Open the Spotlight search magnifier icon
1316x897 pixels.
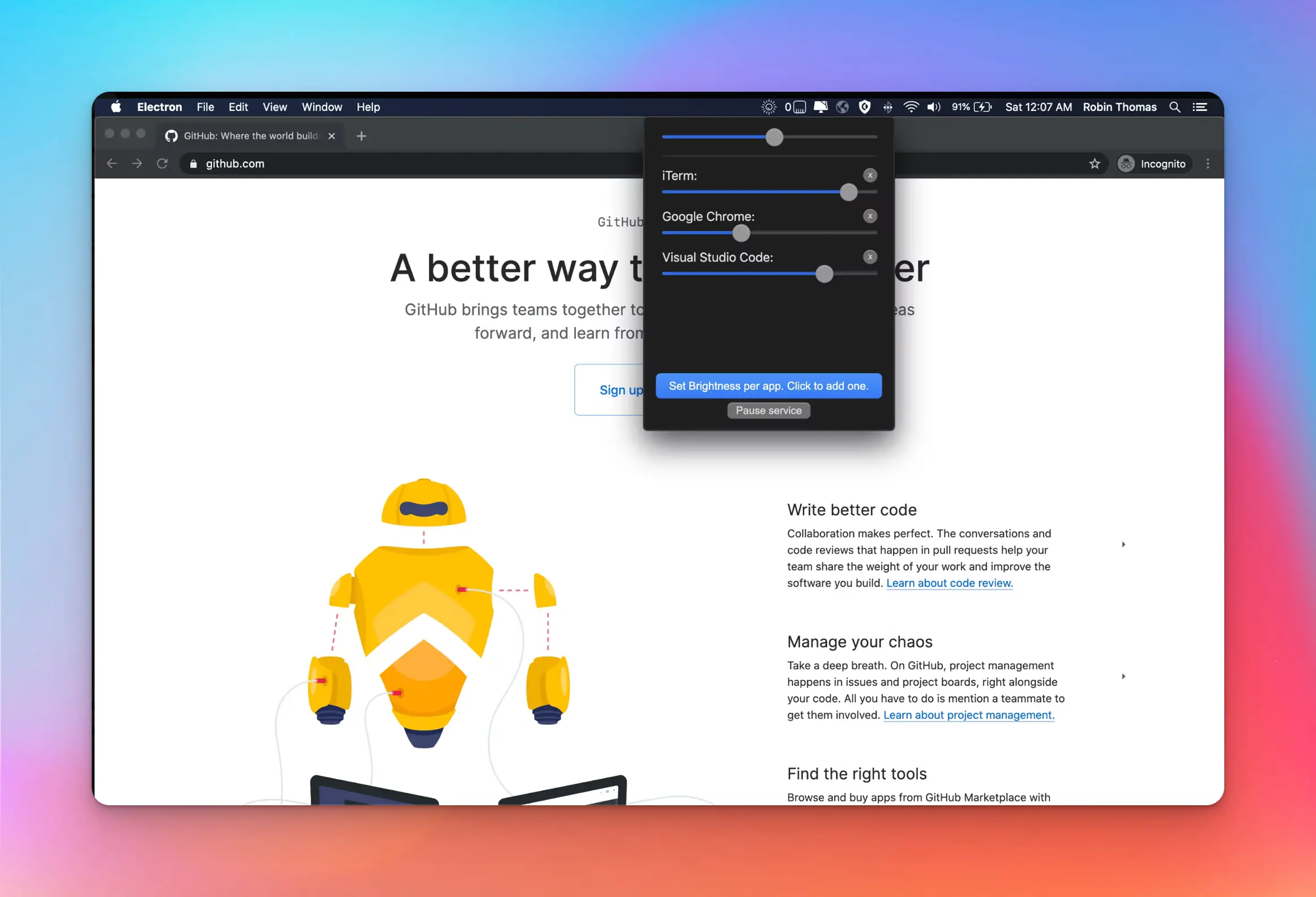[x=1174, y=107]
